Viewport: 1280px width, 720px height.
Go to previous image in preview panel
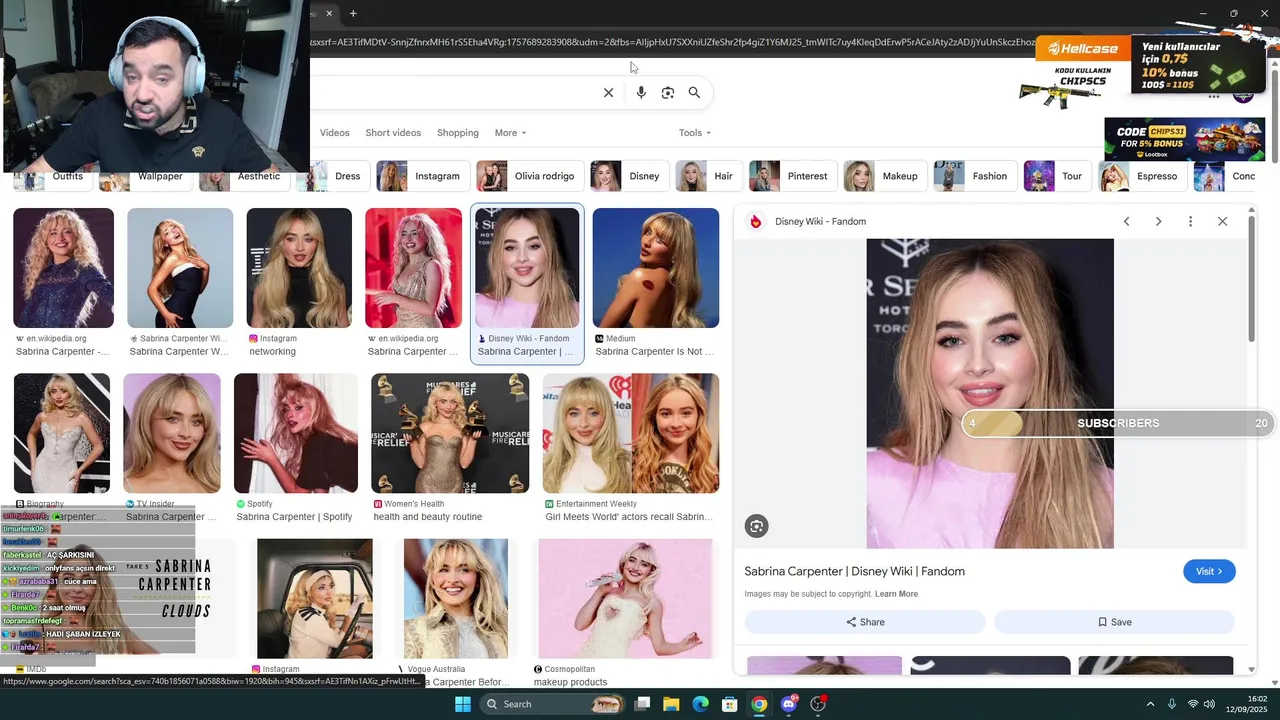[x=1126, y=221]
